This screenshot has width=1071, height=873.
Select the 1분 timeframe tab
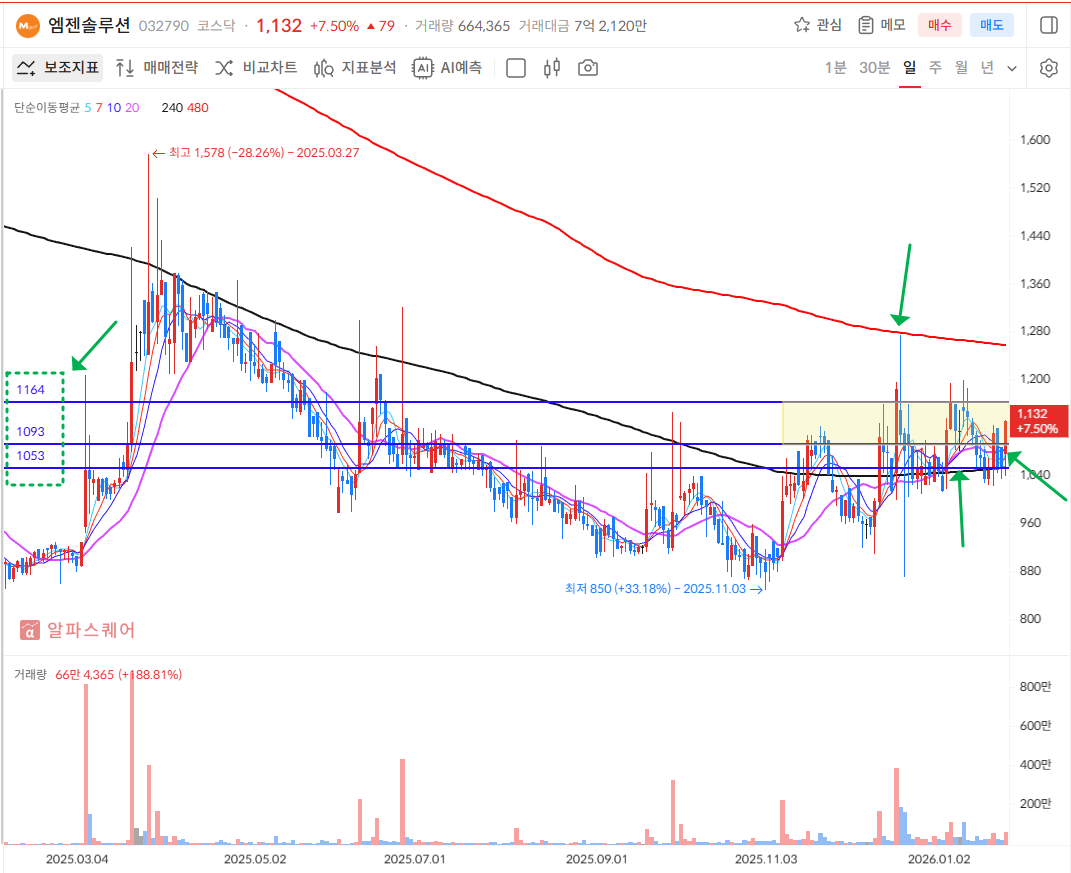tap(835, 68)
